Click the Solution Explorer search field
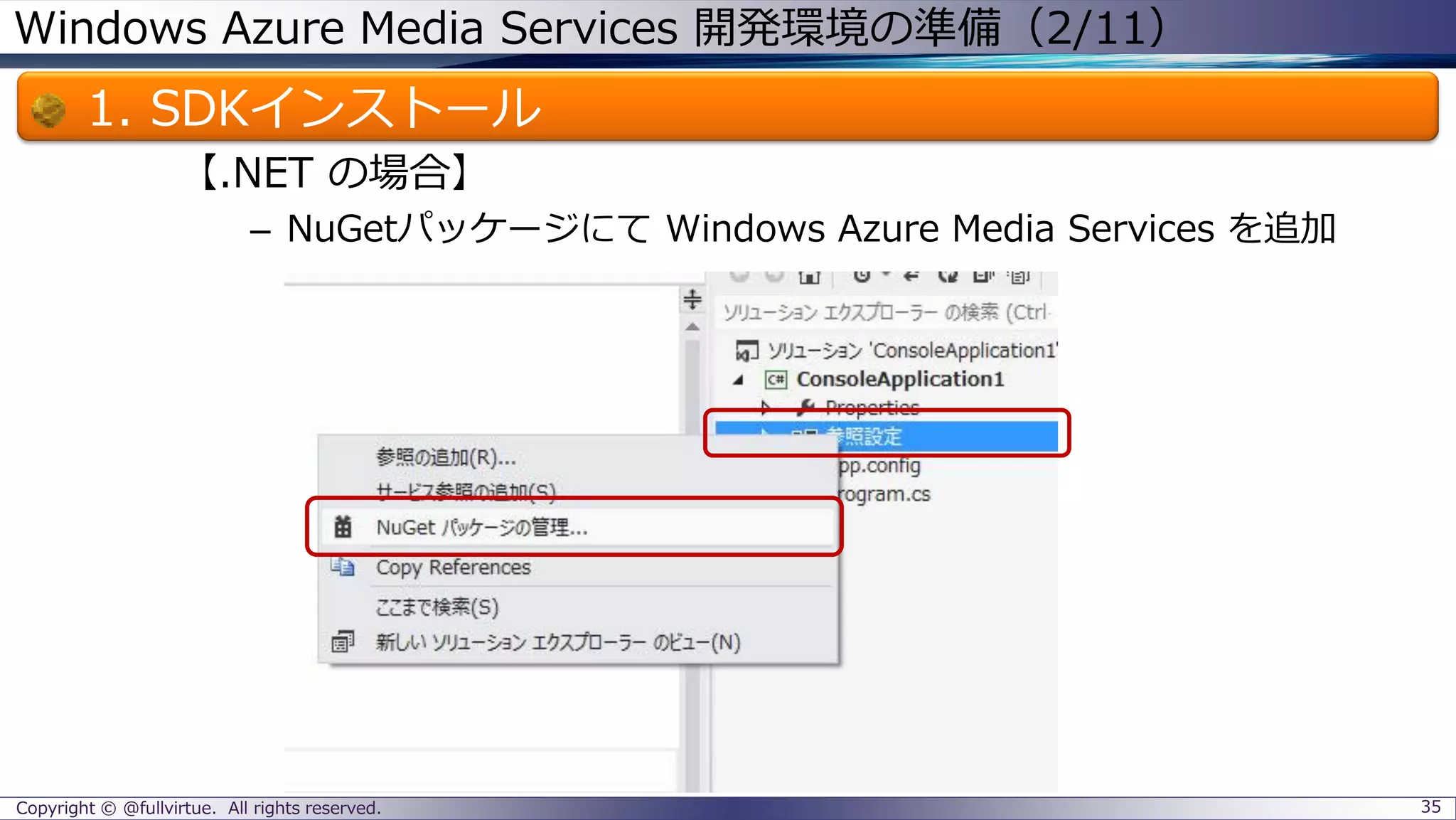Screen dimensions: 1456x820 tap(886, 312)
